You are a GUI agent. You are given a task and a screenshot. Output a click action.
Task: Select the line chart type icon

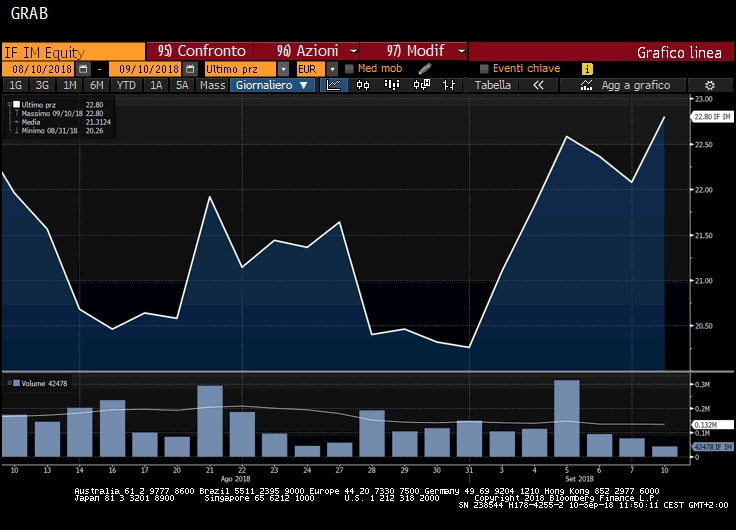click(x=336, y=86)
